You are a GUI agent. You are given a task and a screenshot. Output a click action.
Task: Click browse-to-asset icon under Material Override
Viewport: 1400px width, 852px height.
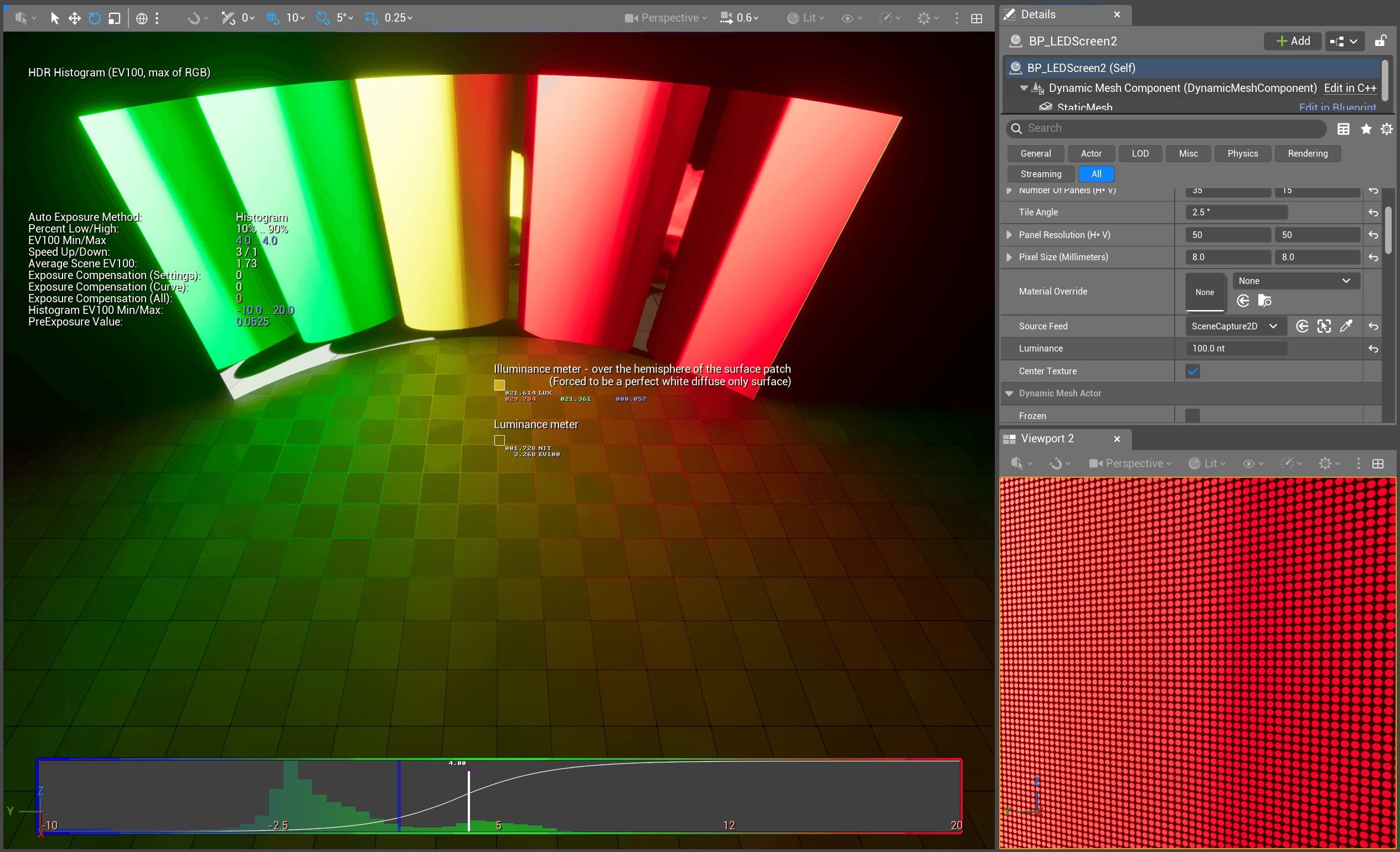pos(1264,301)
